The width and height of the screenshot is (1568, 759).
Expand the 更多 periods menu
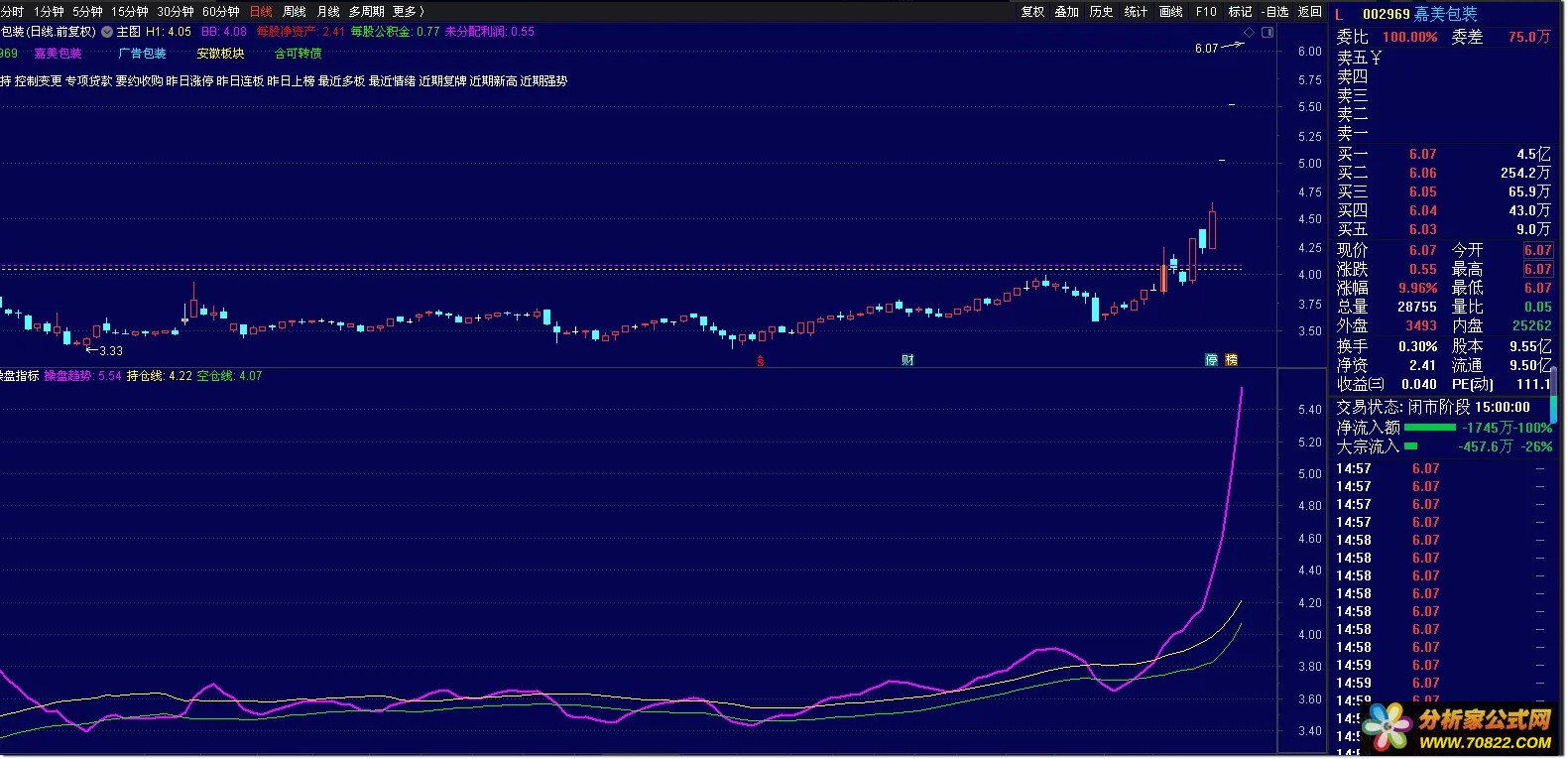click(x=409, y=12)
